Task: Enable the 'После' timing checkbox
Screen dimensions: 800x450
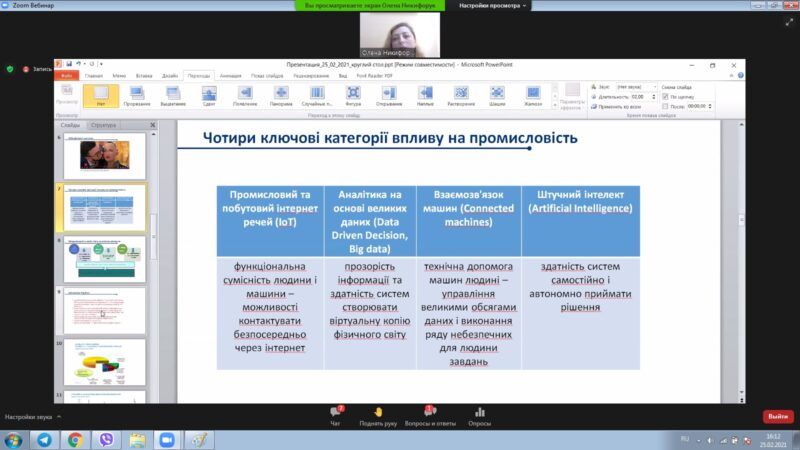Action: (x=666, y=105)
